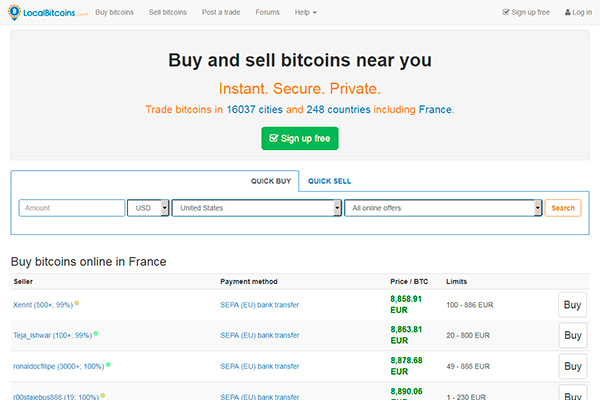Select the Quick Buy tab
The image size is (600, 400).
[271, 181]
